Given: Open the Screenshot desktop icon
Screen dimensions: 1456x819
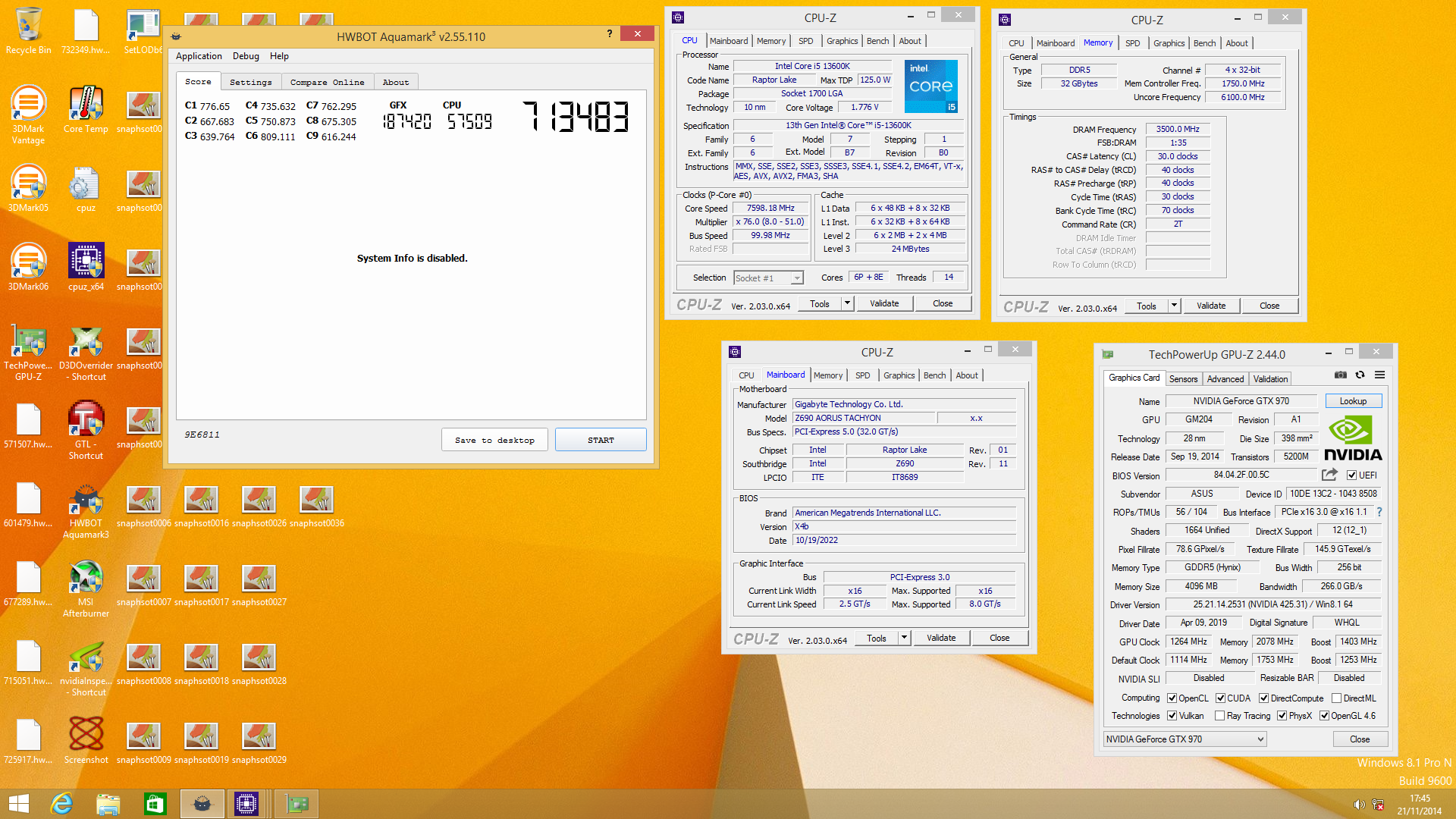Looking at the screenshot, I should [86, 740].
